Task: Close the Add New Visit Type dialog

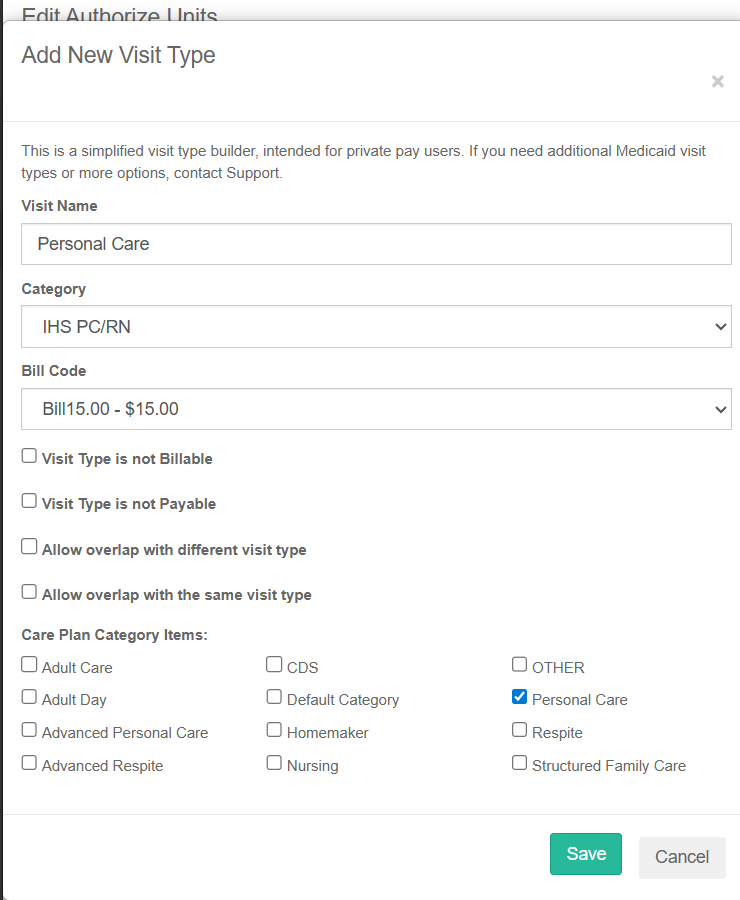Action: click(717, 82)
